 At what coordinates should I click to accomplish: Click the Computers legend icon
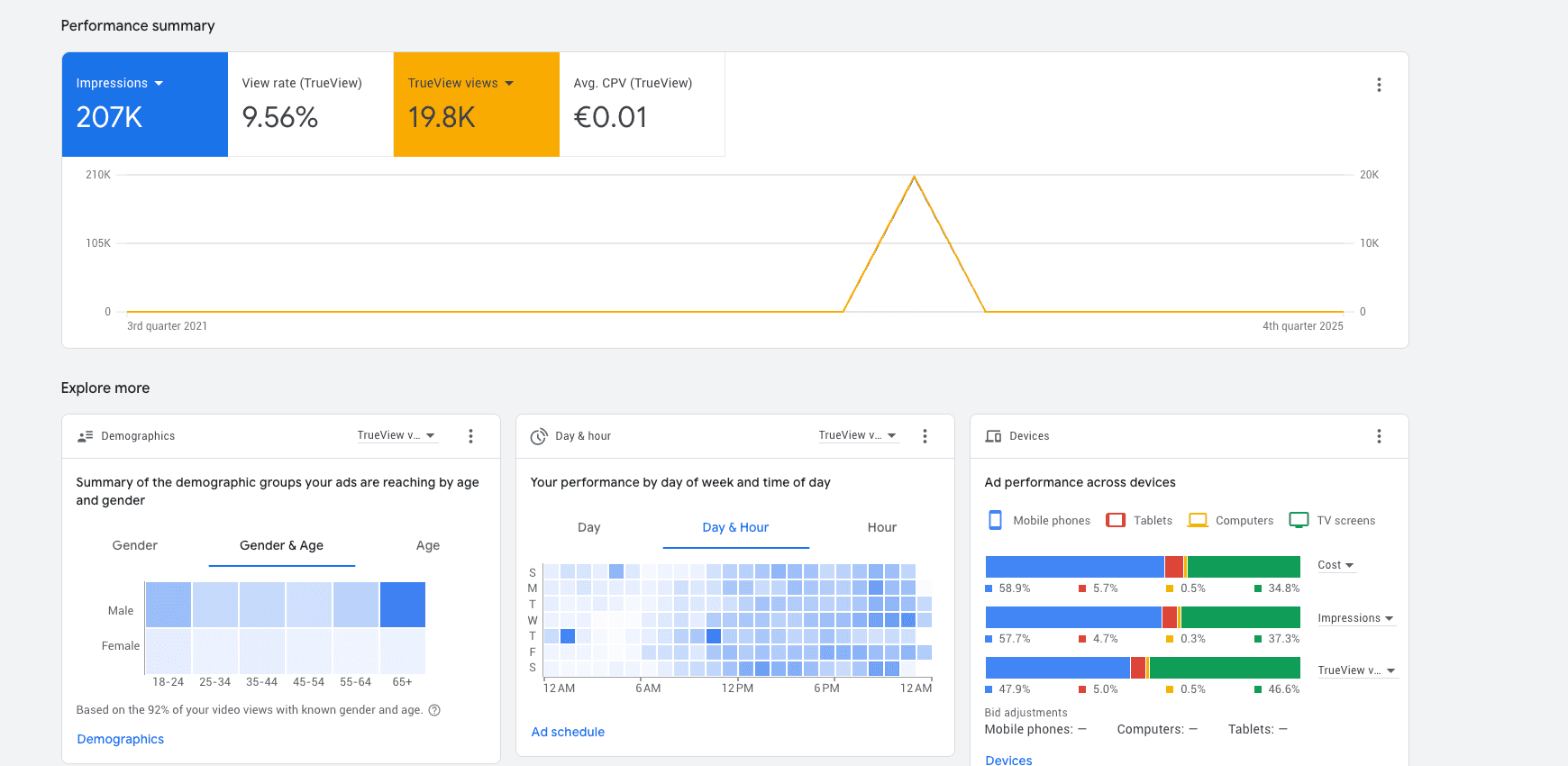click(x=1198, y=520)
